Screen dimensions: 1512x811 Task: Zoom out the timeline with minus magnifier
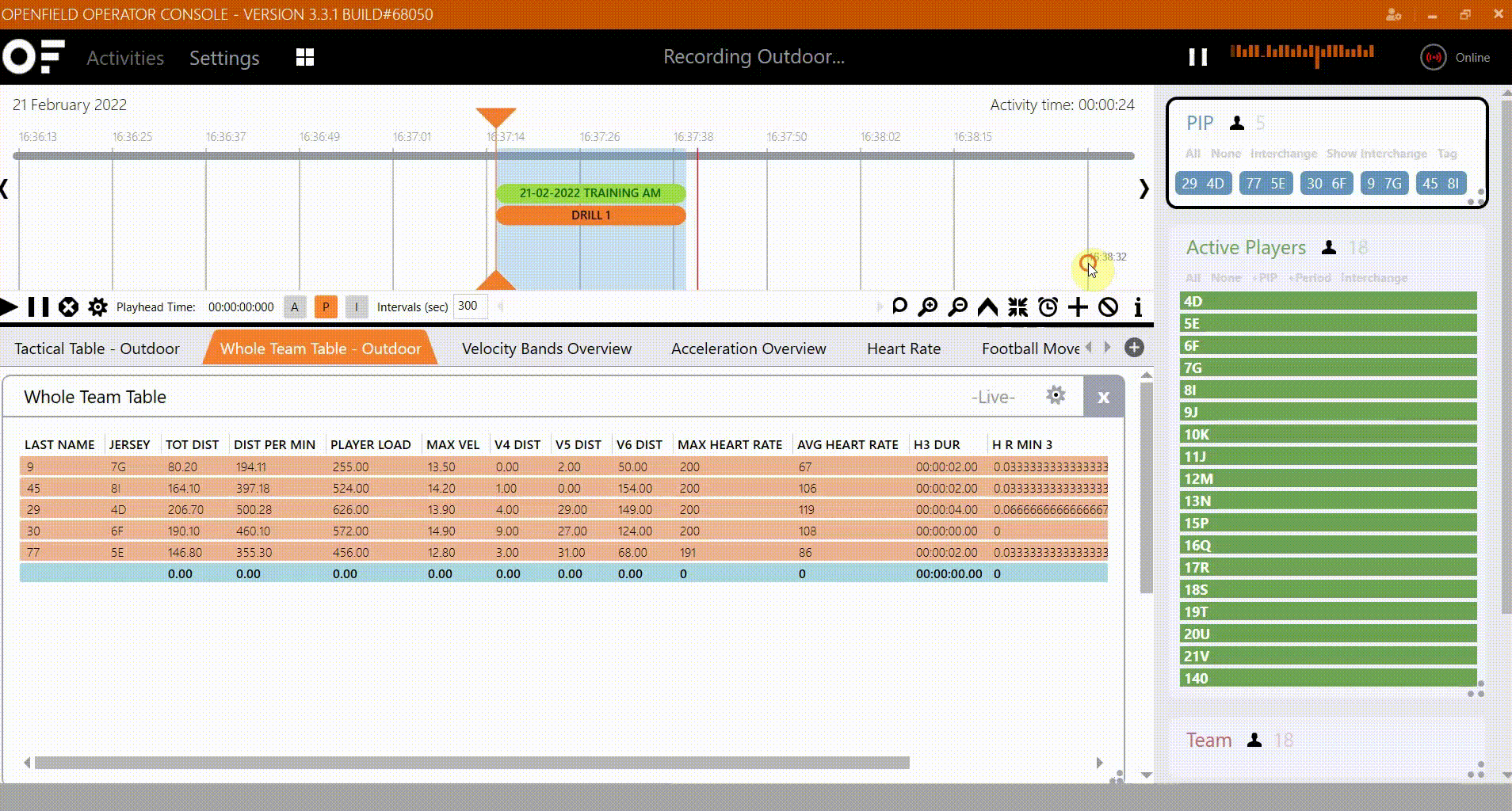[957, 307]
